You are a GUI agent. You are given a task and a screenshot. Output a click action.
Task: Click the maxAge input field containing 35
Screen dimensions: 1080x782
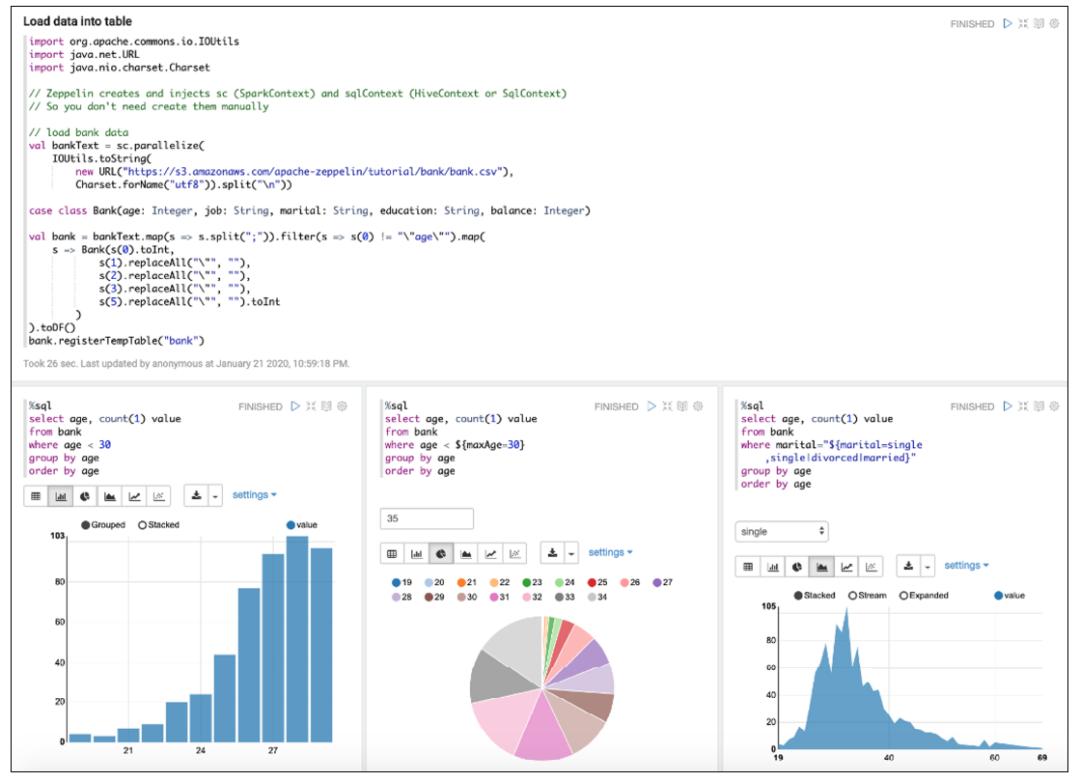[x=425, y=518]
